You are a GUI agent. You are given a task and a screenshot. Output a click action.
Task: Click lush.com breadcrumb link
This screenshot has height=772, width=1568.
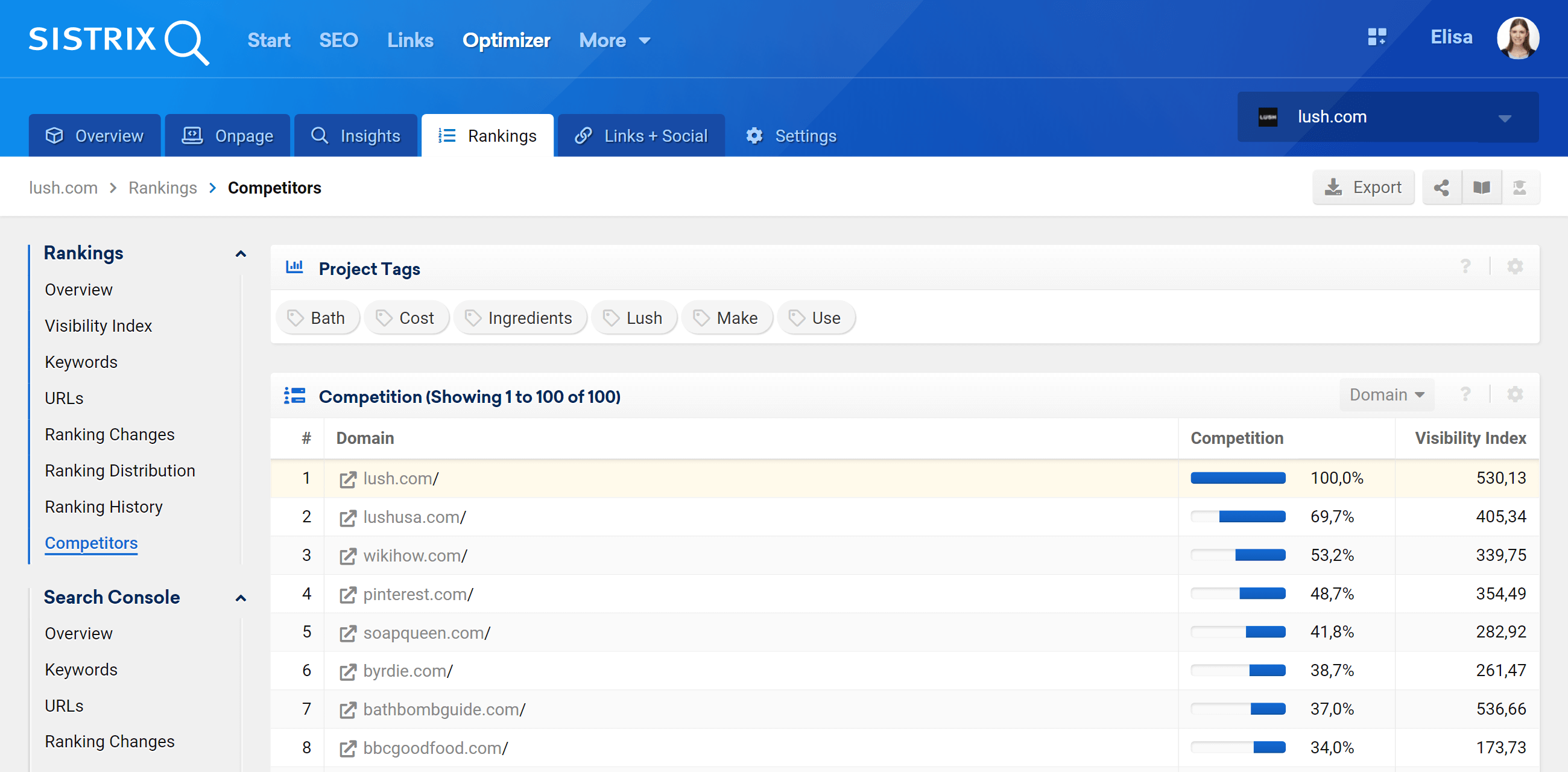pyautogui.click(x=63, y=188)
